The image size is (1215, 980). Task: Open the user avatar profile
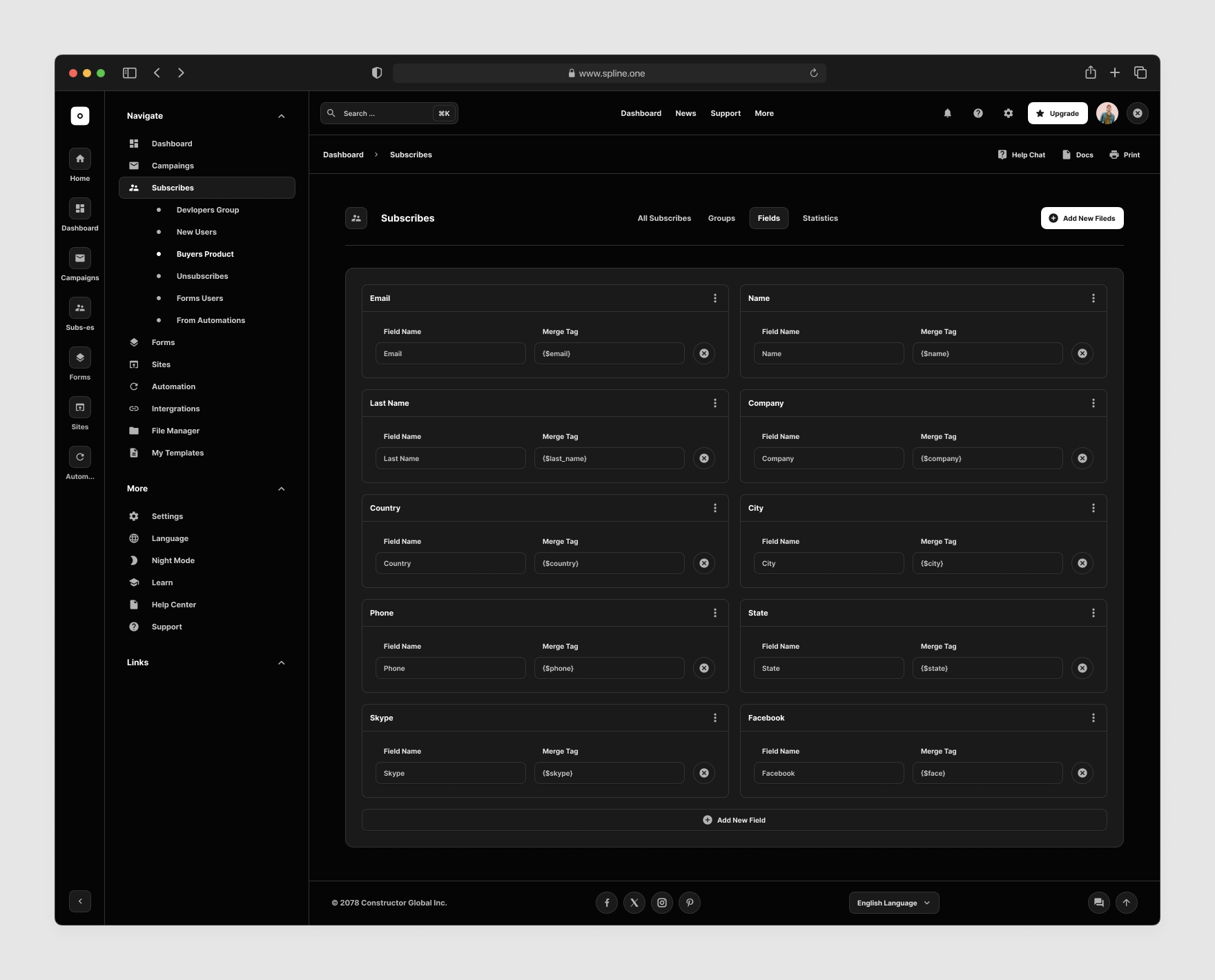(1107, 113)
